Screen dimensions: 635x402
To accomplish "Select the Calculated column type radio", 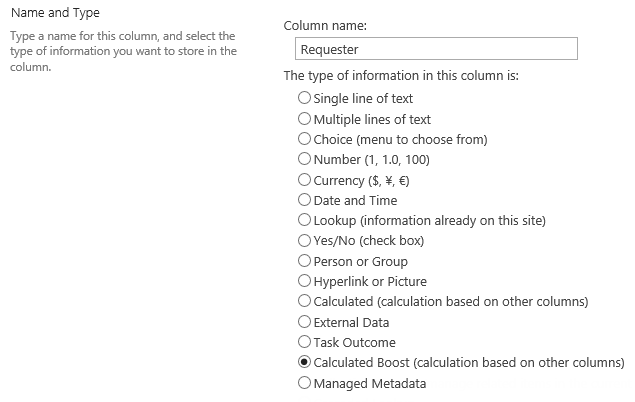I will (304, 301).
